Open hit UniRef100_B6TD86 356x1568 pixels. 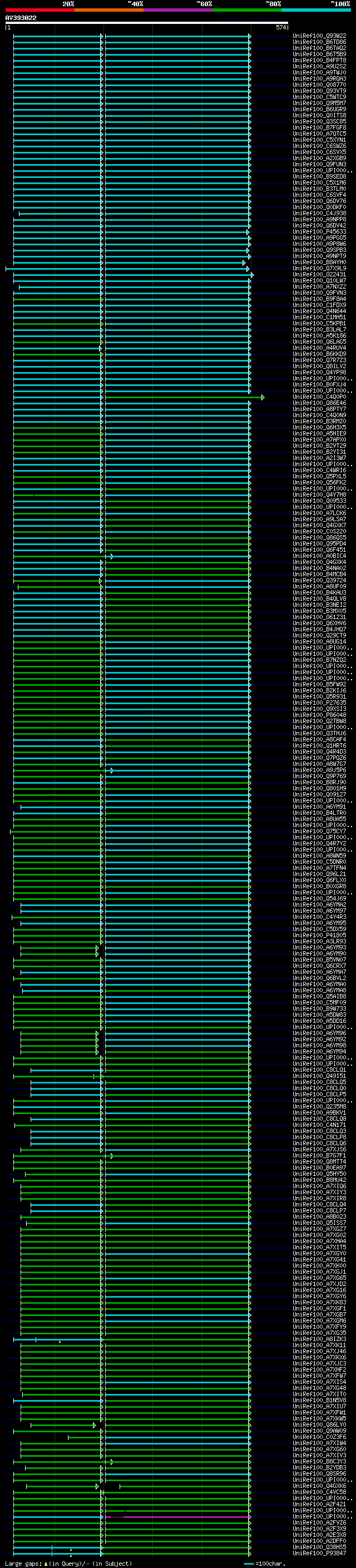click(319, 42)
